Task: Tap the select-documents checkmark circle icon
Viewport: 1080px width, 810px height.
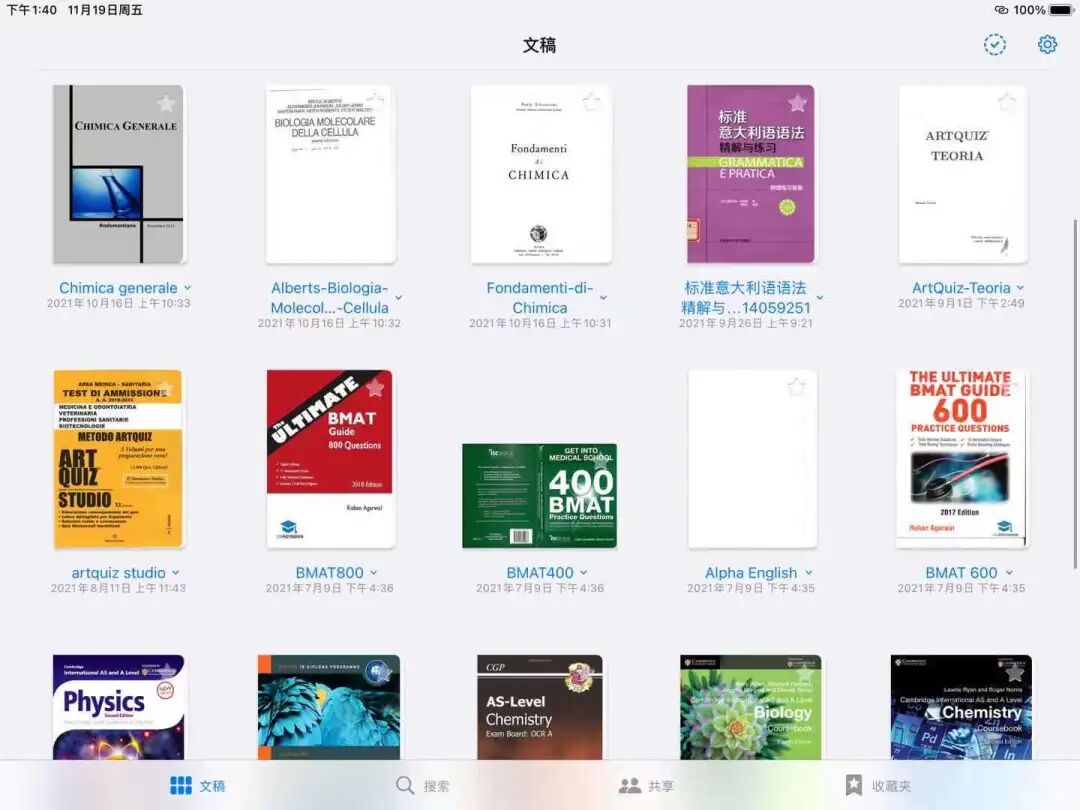Action: coord(995,45)
